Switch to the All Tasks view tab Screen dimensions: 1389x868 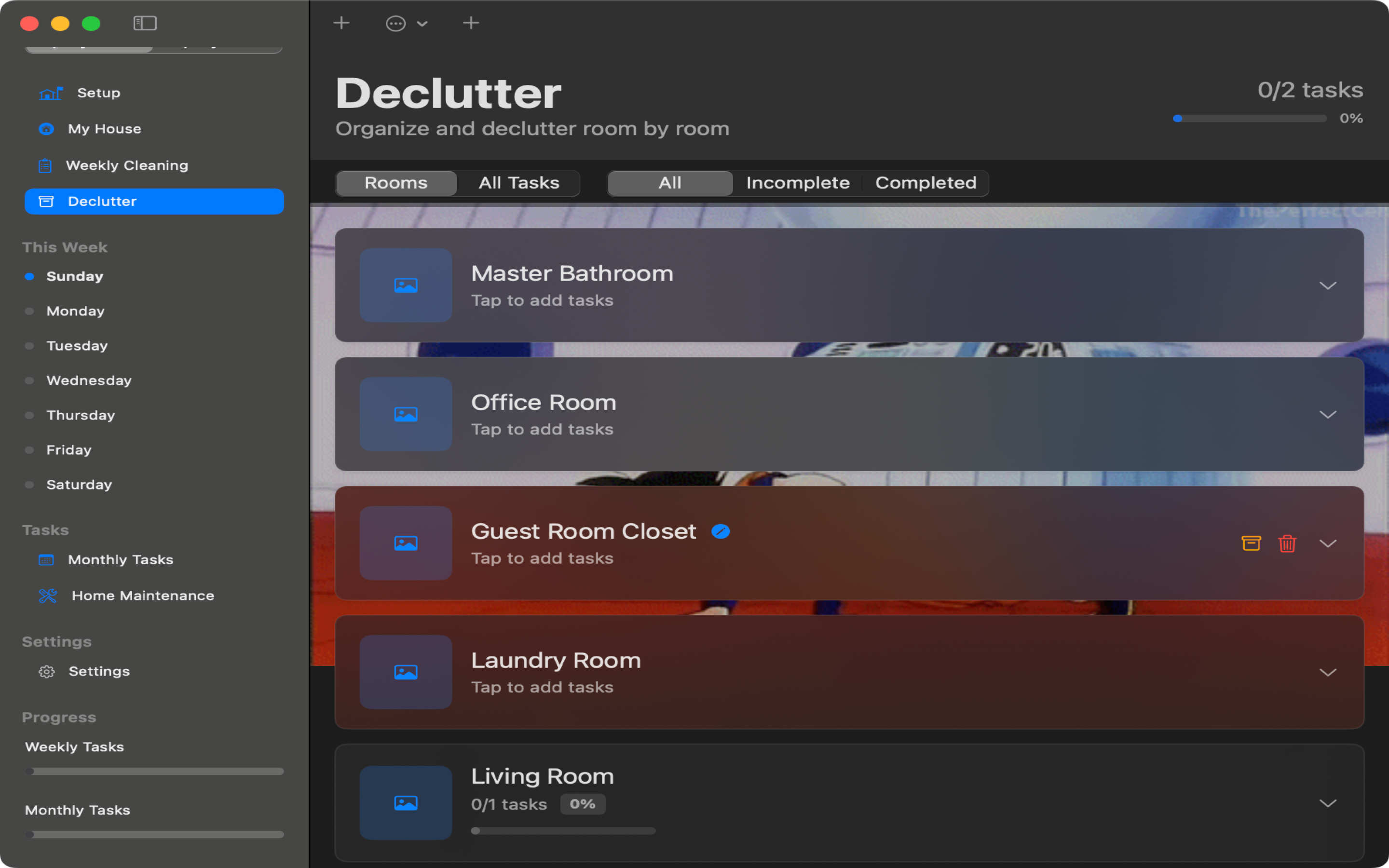coord(519,183)
